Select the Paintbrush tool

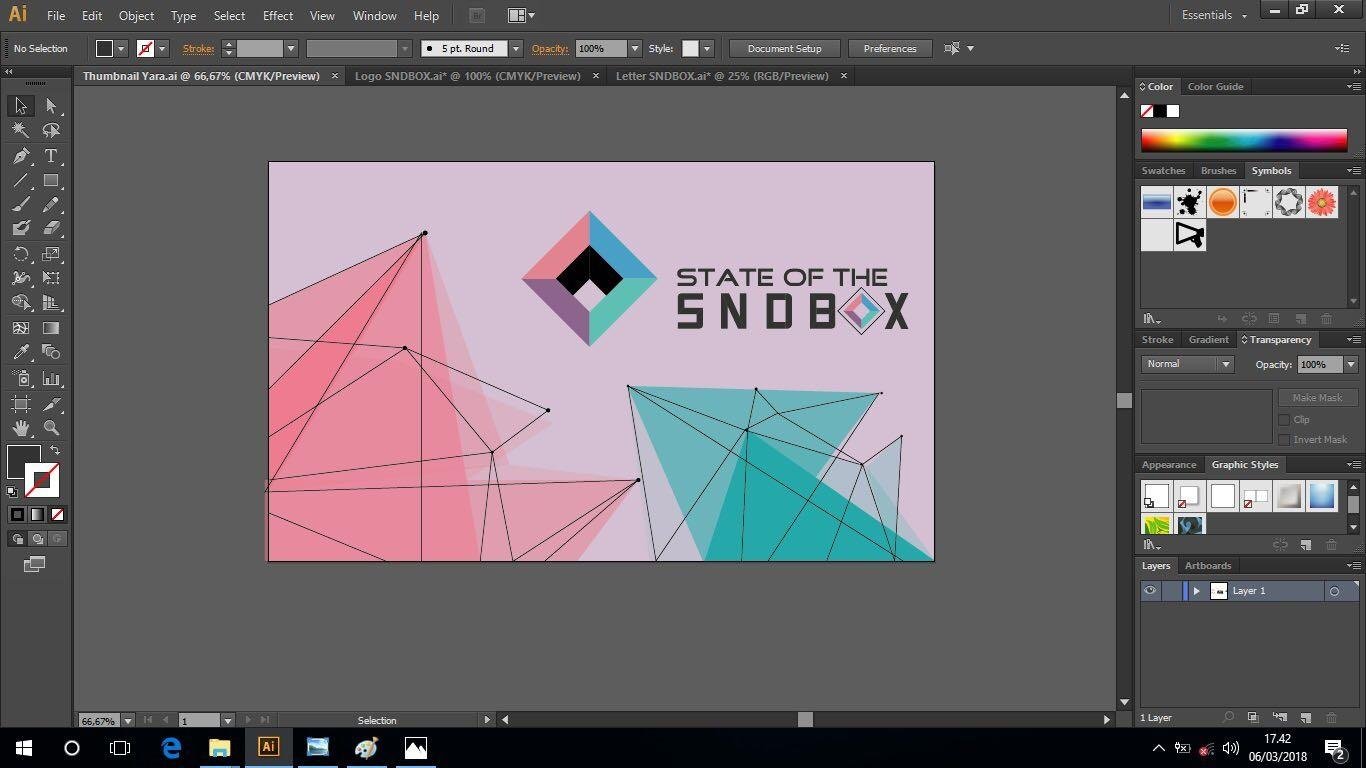[20, 205]
